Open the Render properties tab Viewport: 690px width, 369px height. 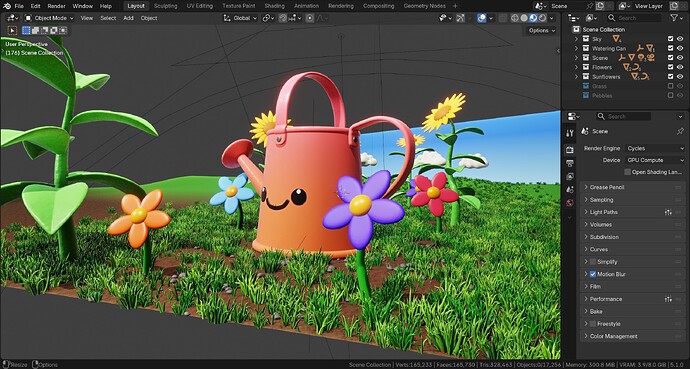click(570, 150)
